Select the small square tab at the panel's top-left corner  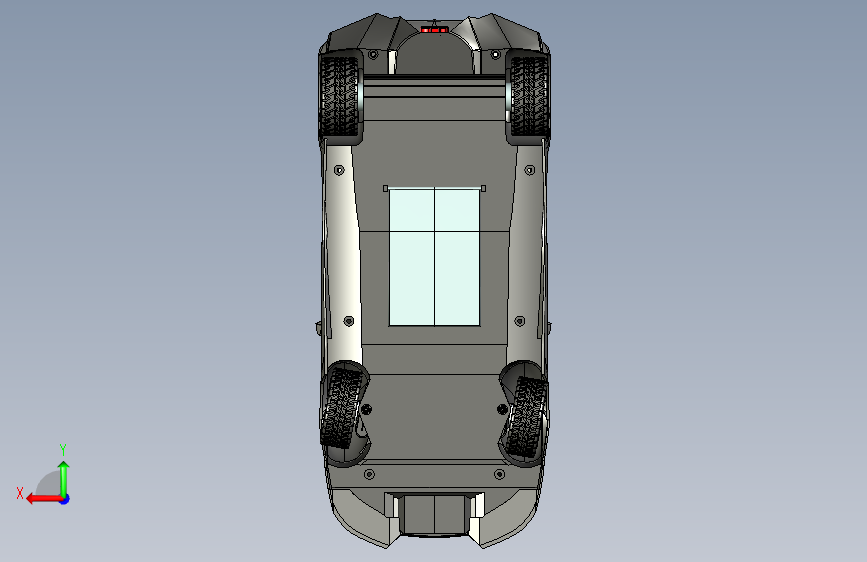pos(385,189)
